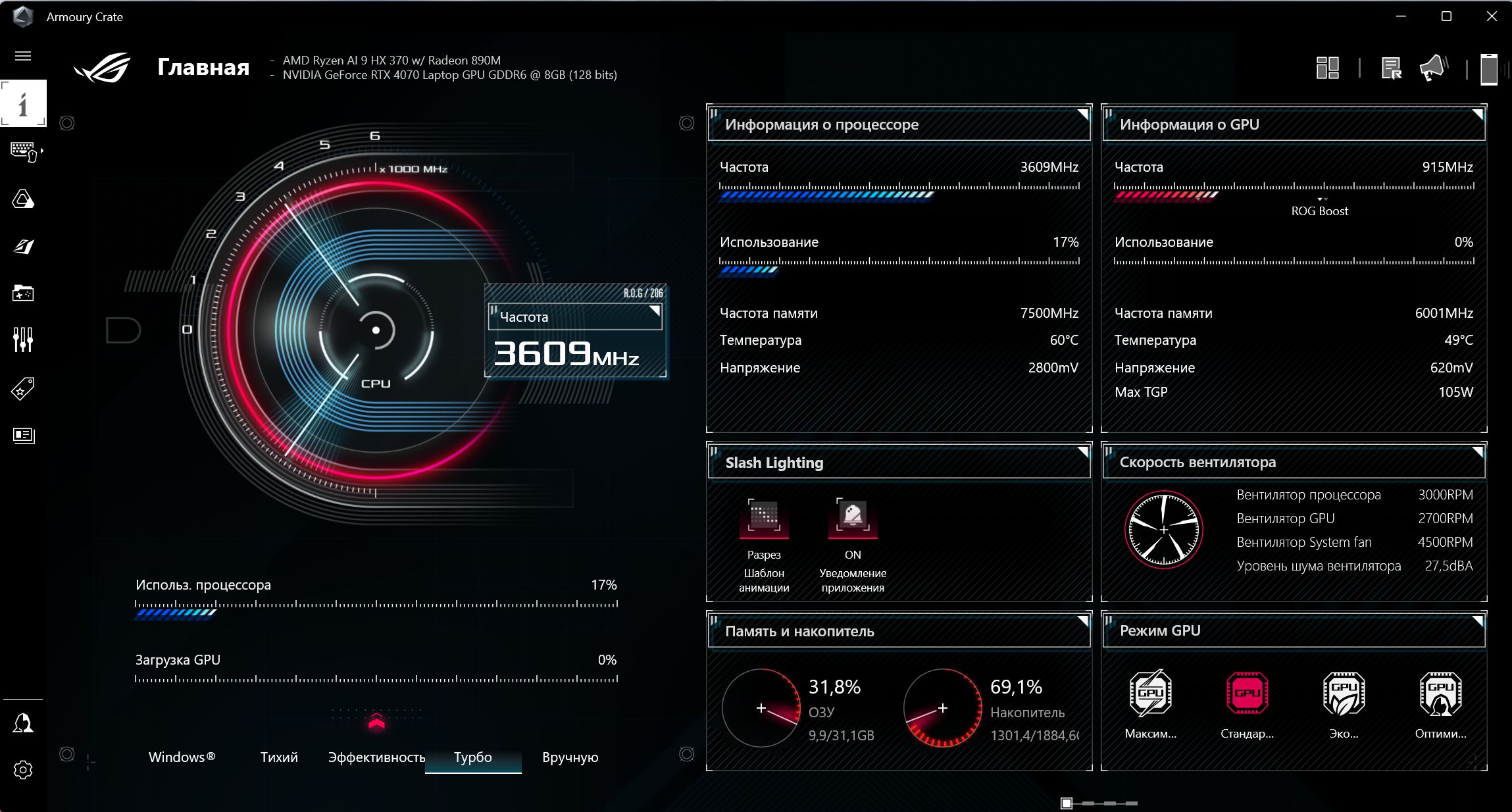
Task: Select the Стандар... GPU mode
Action: pos(1247,693)
